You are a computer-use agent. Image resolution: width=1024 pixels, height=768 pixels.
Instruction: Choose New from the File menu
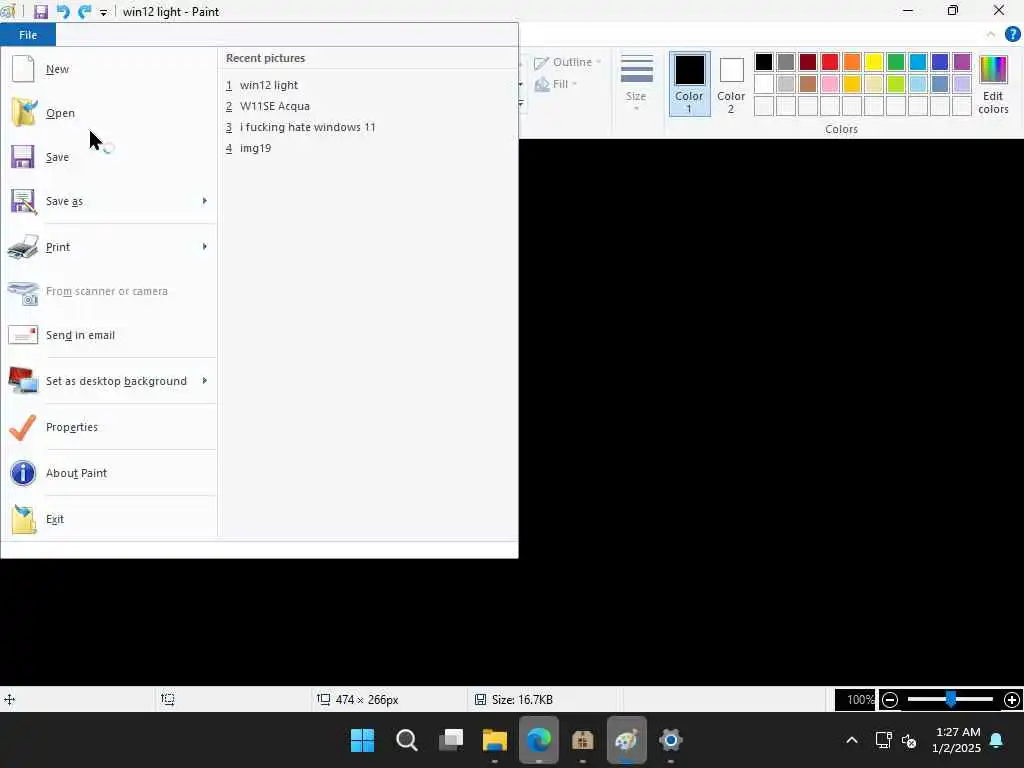click(109, 69)
